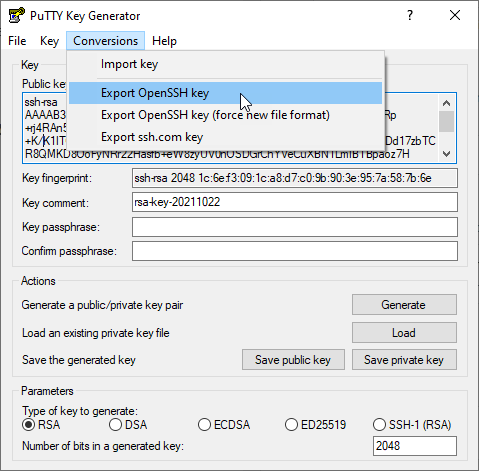Click the Generate button
The width and height of the screenshot is (479, 471).
click(x=404, y=305)
